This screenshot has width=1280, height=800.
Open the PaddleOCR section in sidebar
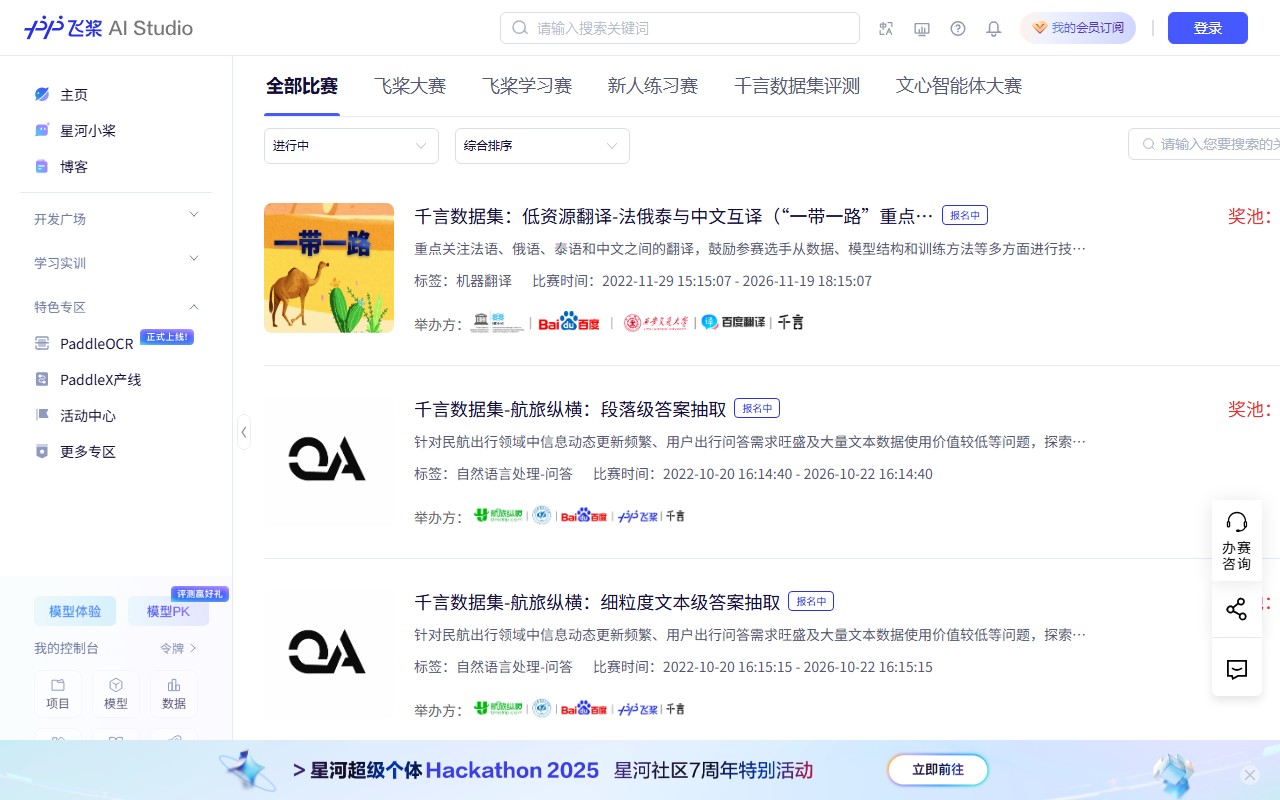(x=97, y=343)
